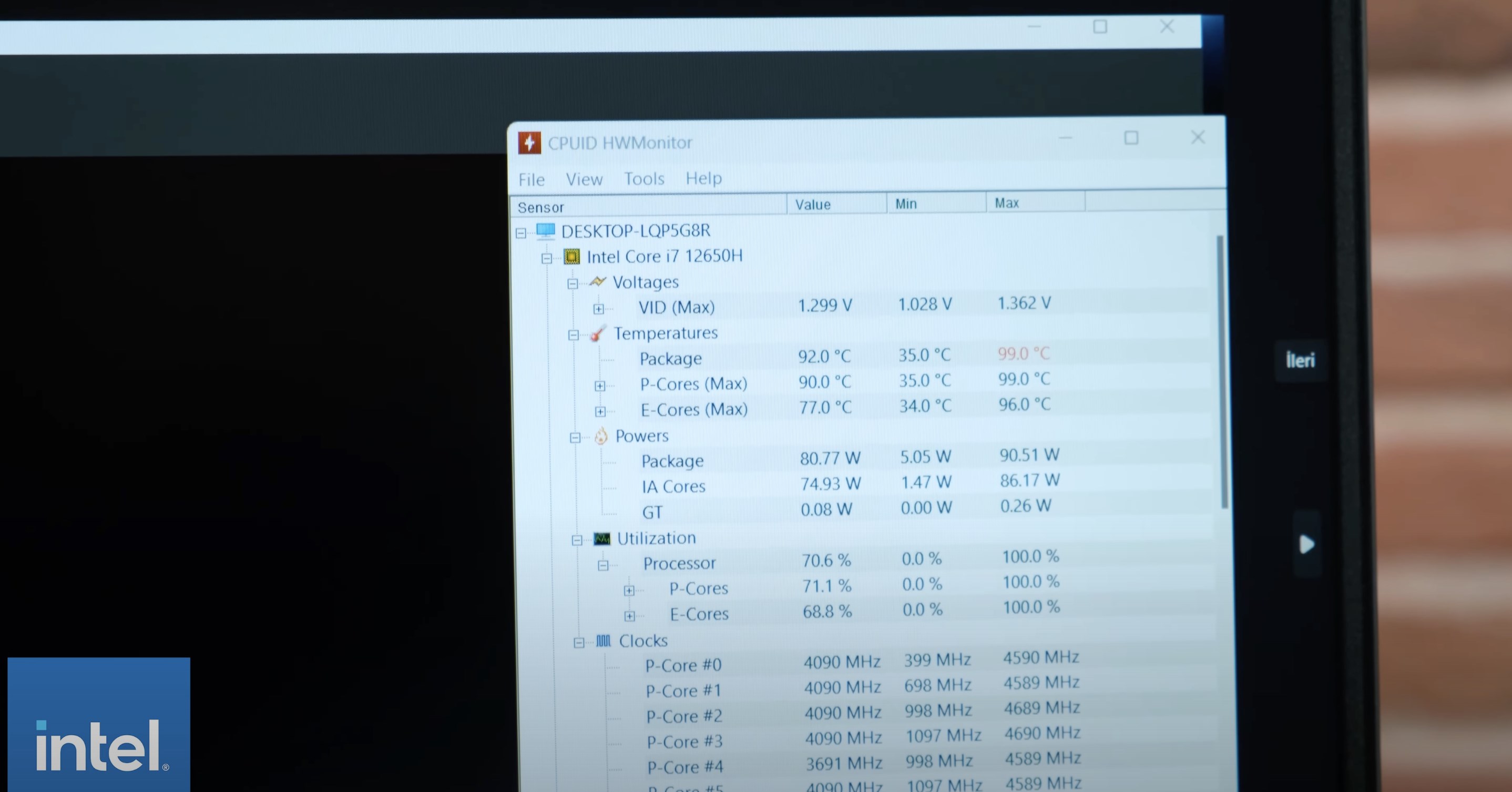Maximize the CPUID HWMonitor window

1131,138
